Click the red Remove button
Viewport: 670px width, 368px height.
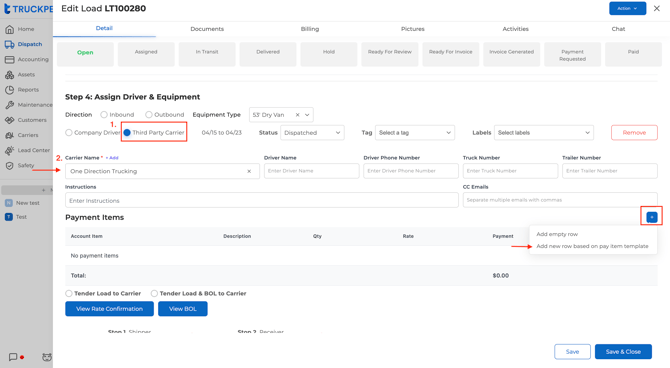tap(634, 132)
